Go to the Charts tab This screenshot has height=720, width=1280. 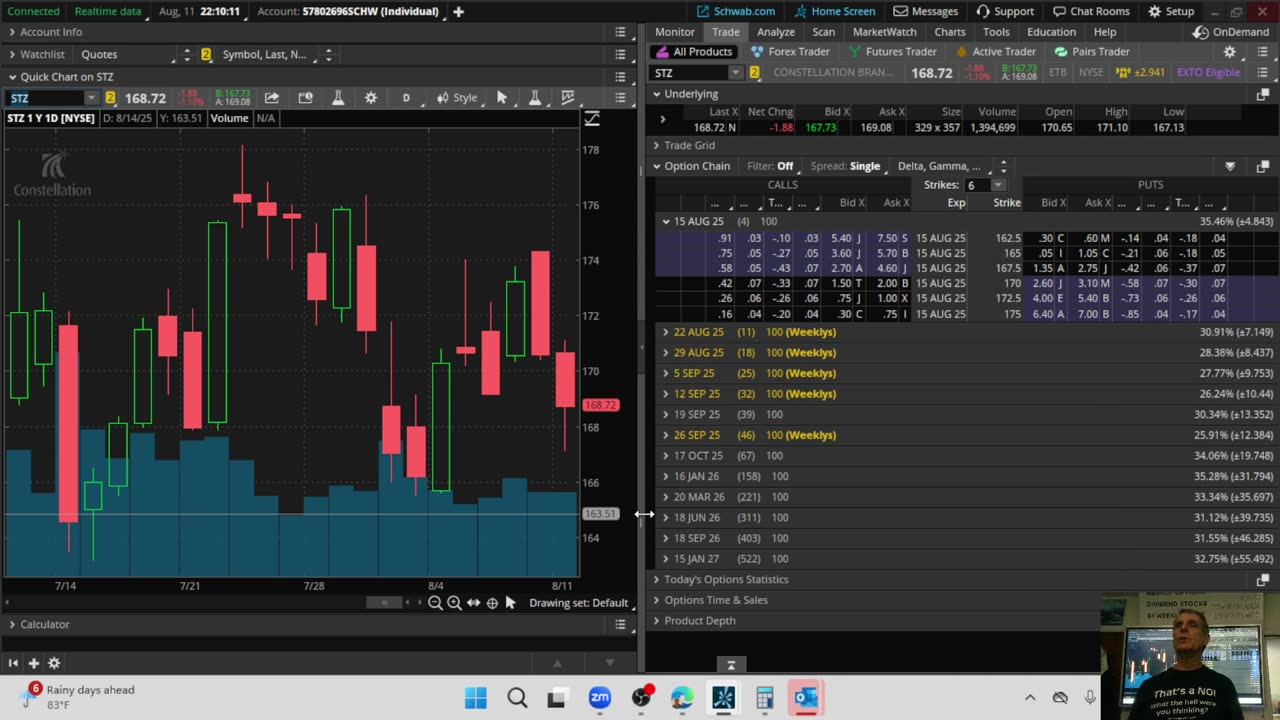[950, 32]
